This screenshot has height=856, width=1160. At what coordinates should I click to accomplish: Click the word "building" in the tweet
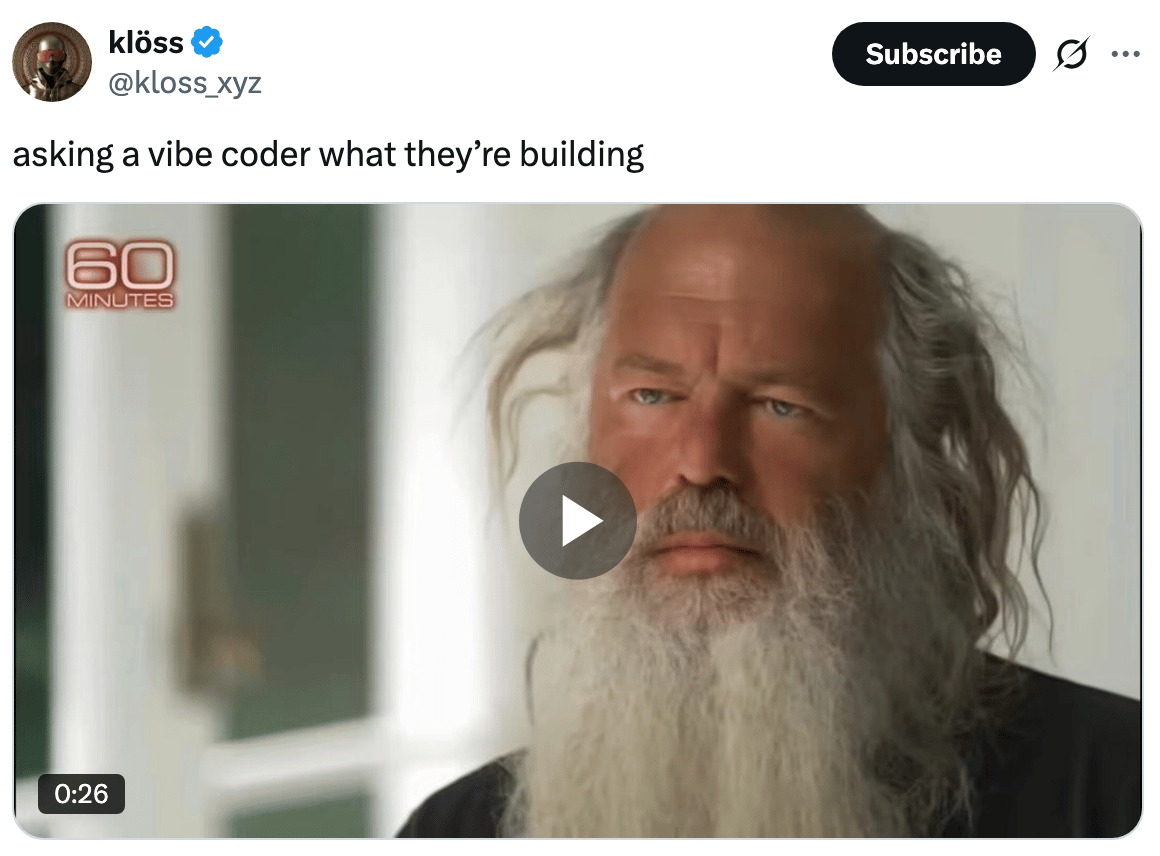pos(581,155)
